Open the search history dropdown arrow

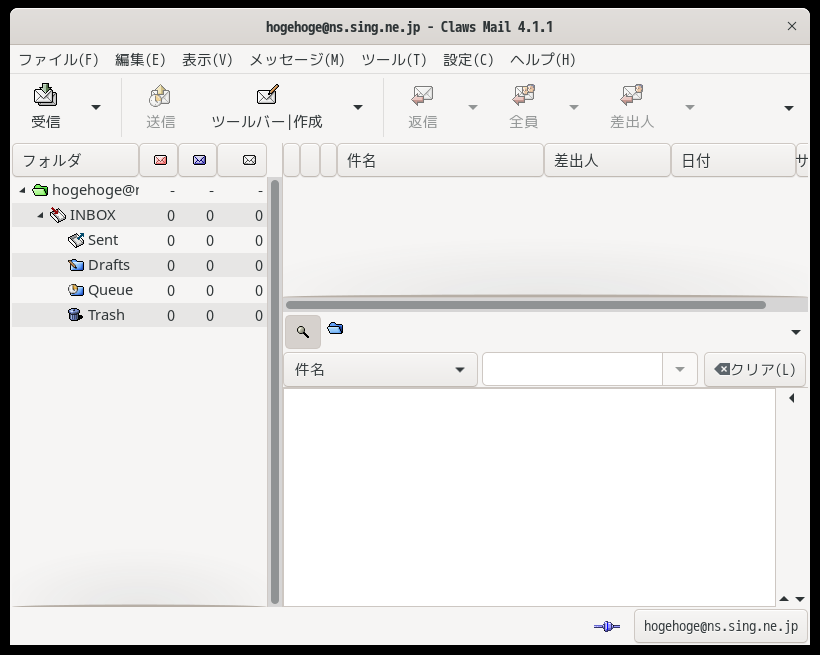(x=680, y=370)
